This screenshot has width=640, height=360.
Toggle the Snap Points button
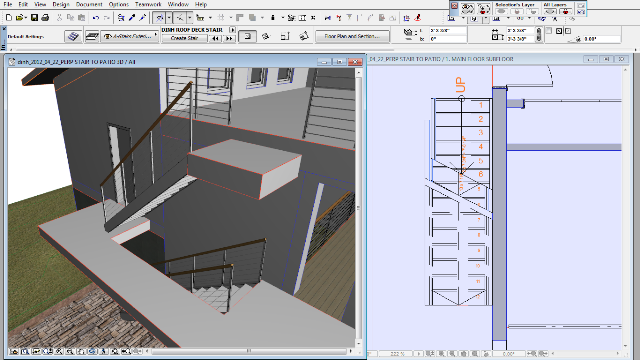tap(180, 18)
